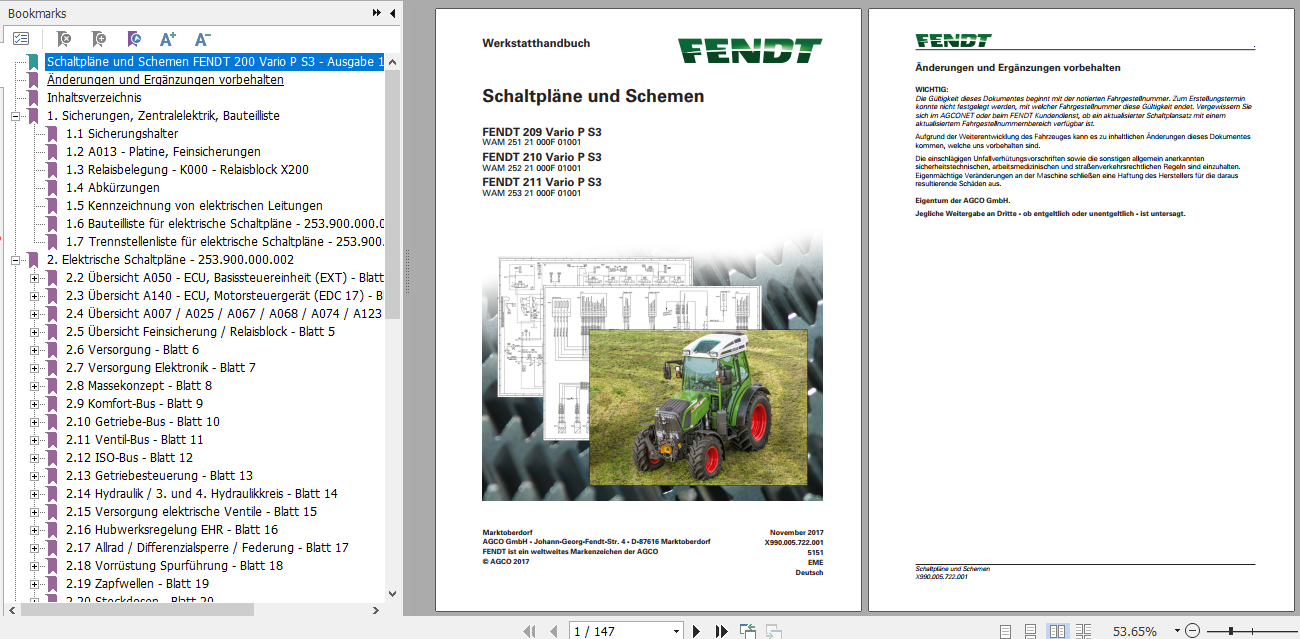This screenshot has width=1300, height=639.
Task: Switch to continuous page view
Action: (x=1031, y=631)
